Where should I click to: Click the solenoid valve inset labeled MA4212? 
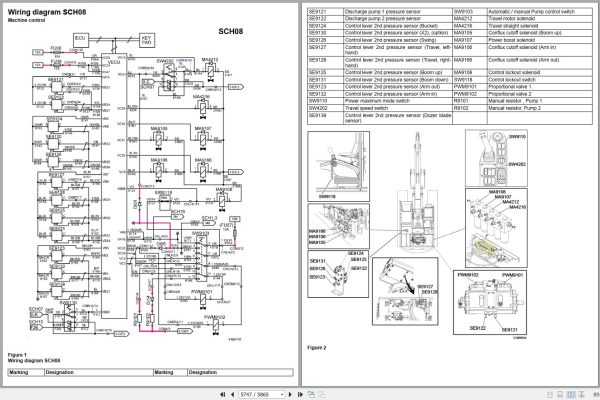[x=496, y=228]
